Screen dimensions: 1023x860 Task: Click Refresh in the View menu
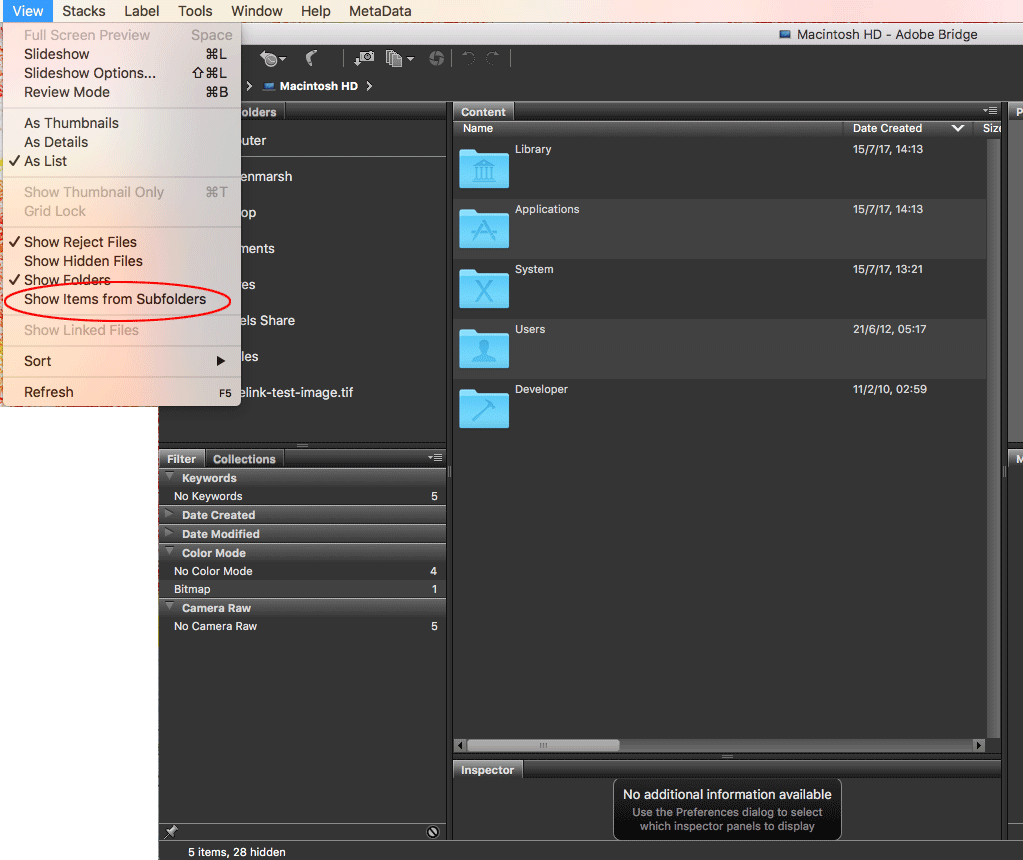(122, 392)
